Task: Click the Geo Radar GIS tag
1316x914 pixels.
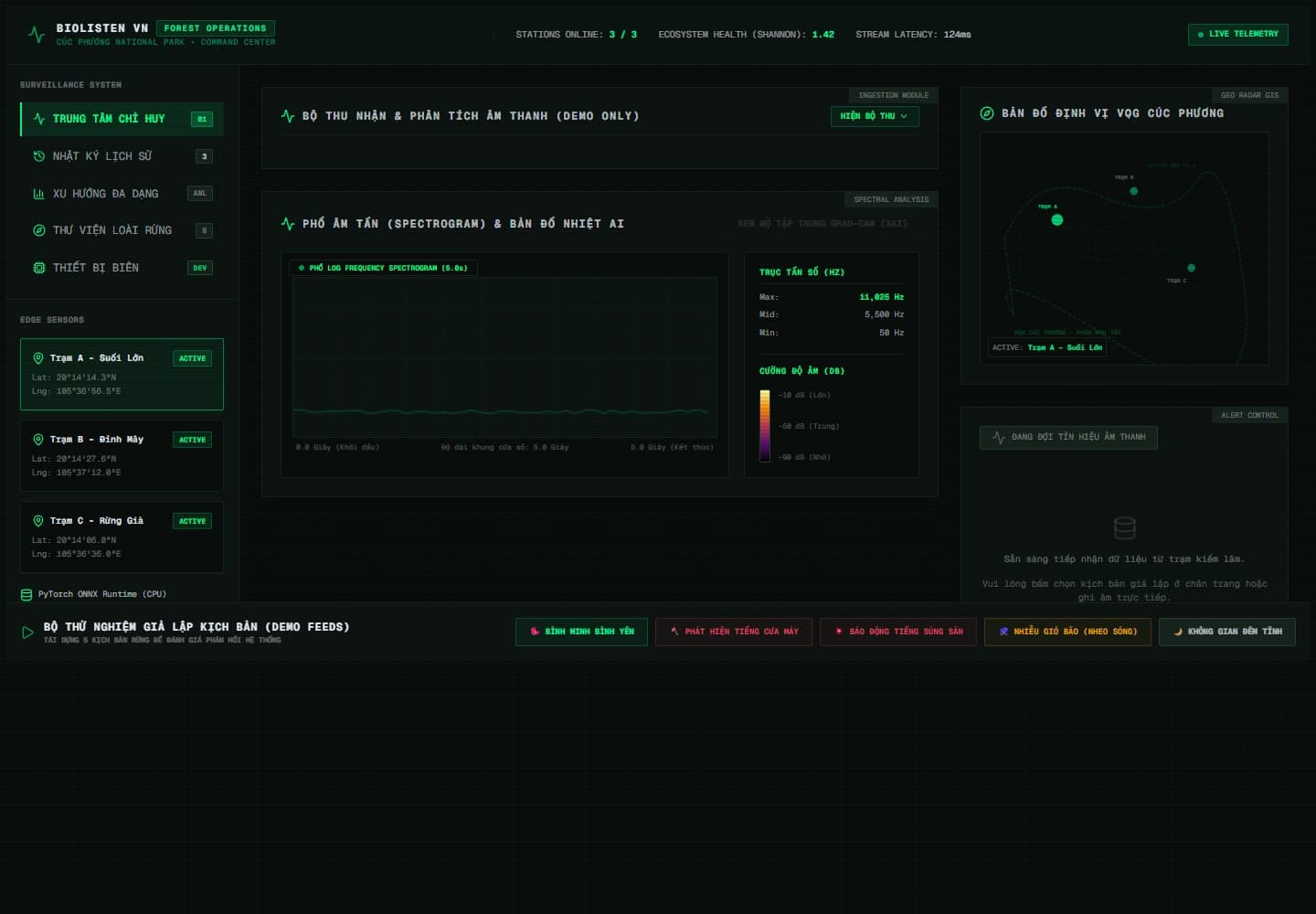Action: click(x=1250, y=95)
